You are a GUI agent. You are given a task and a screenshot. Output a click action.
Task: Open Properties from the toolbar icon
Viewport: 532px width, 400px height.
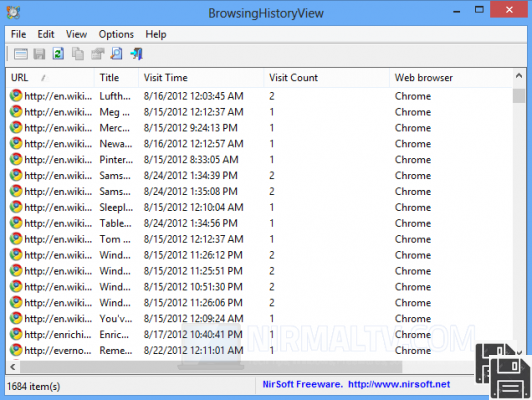(97, 54)
